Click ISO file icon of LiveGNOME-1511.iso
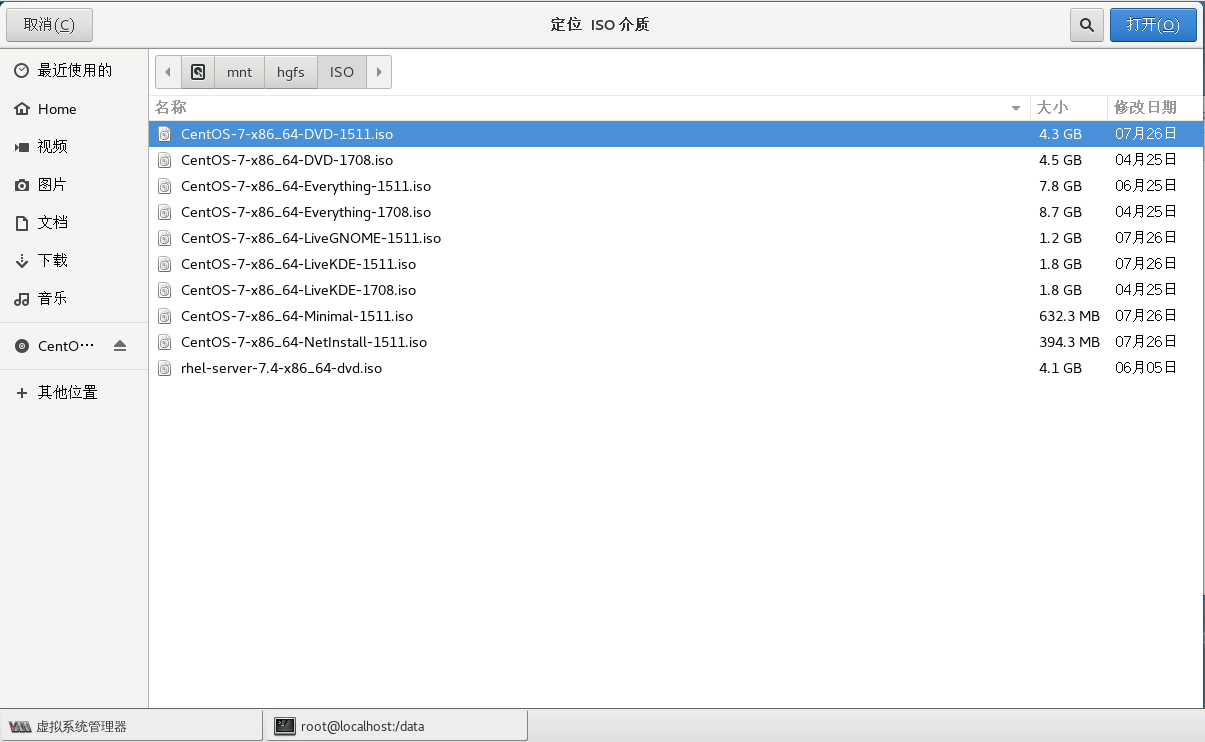The width and height of the screenshot is (1205, 742). click(x=165, y=238)
